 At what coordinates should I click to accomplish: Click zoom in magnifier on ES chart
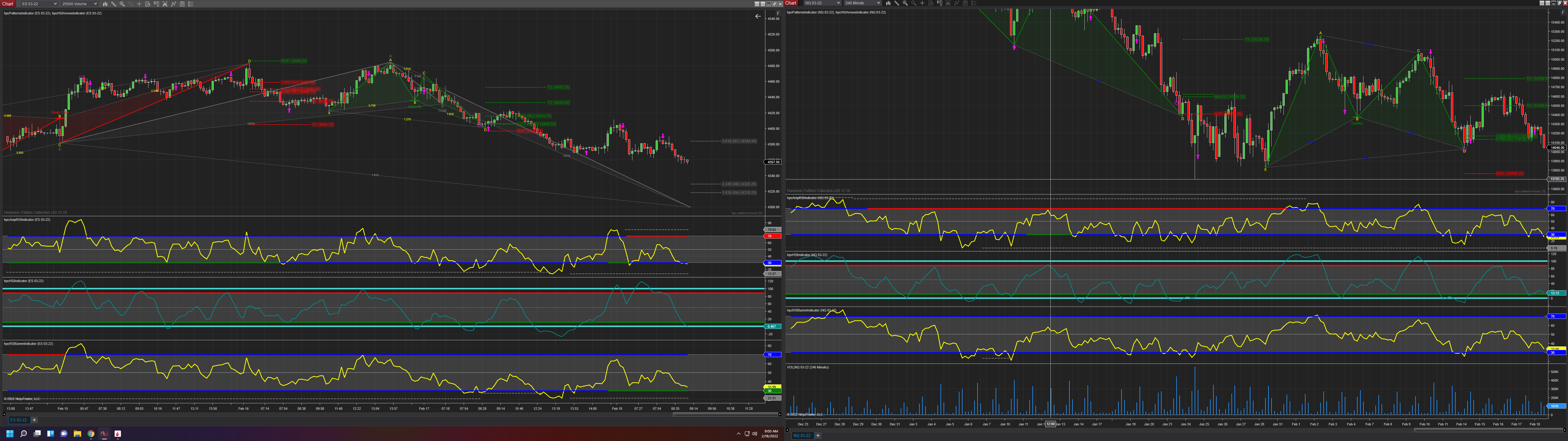(x=123, y=4)
